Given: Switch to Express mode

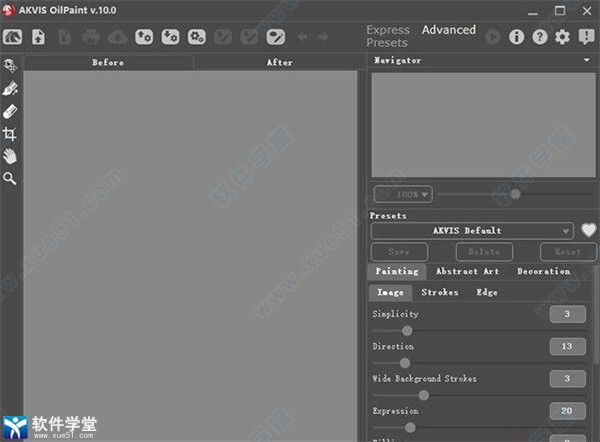Looking at the screenshot, I should (388, 30).
